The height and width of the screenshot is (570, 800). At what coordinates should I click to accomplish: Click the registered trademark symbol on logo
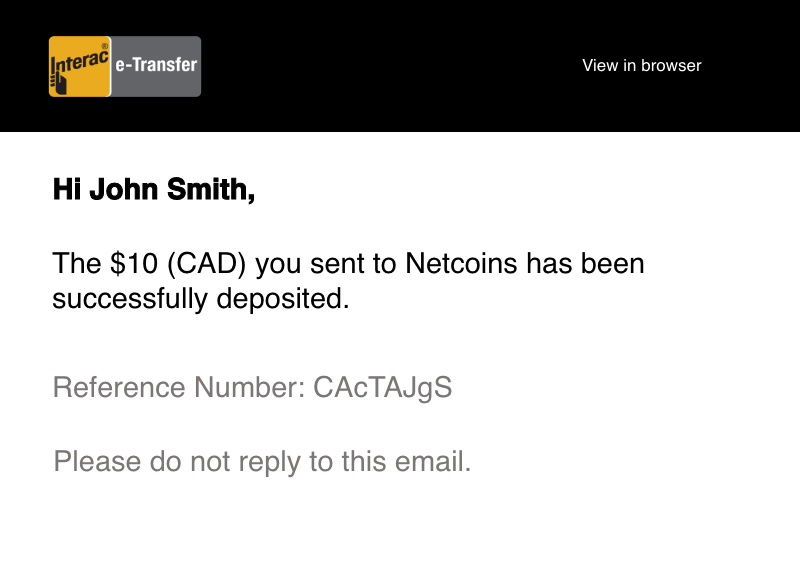(x=104, y=46)
